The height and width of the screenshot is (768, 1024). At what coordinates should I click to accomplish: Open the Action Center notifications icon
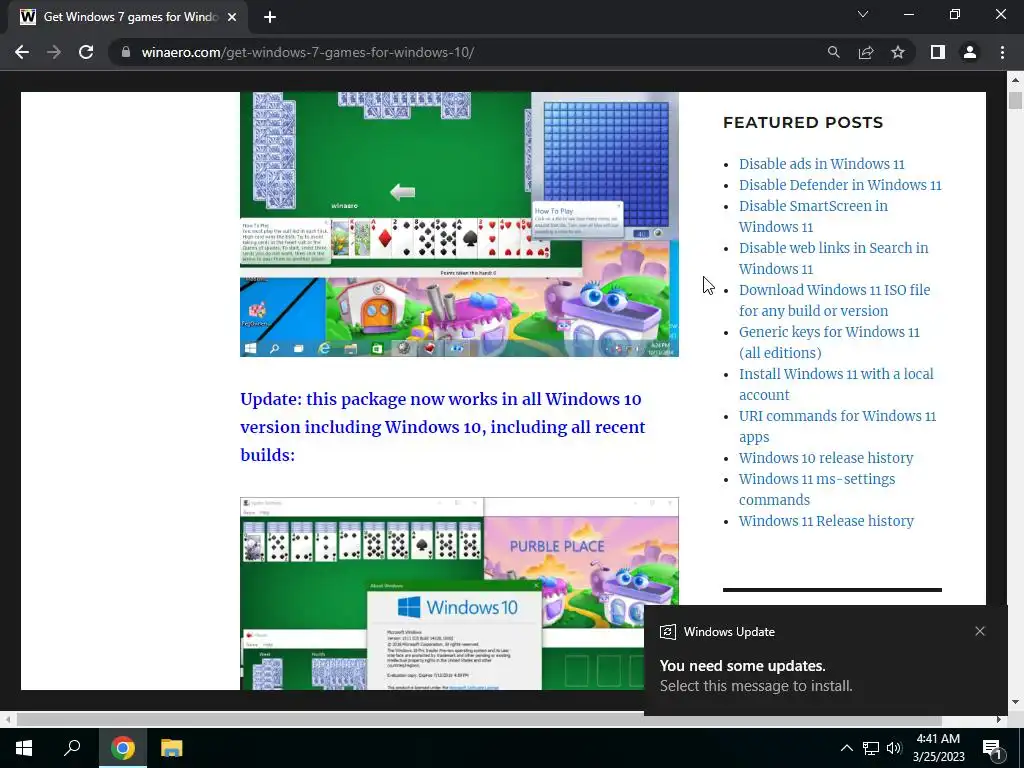[x=993, y=748]
